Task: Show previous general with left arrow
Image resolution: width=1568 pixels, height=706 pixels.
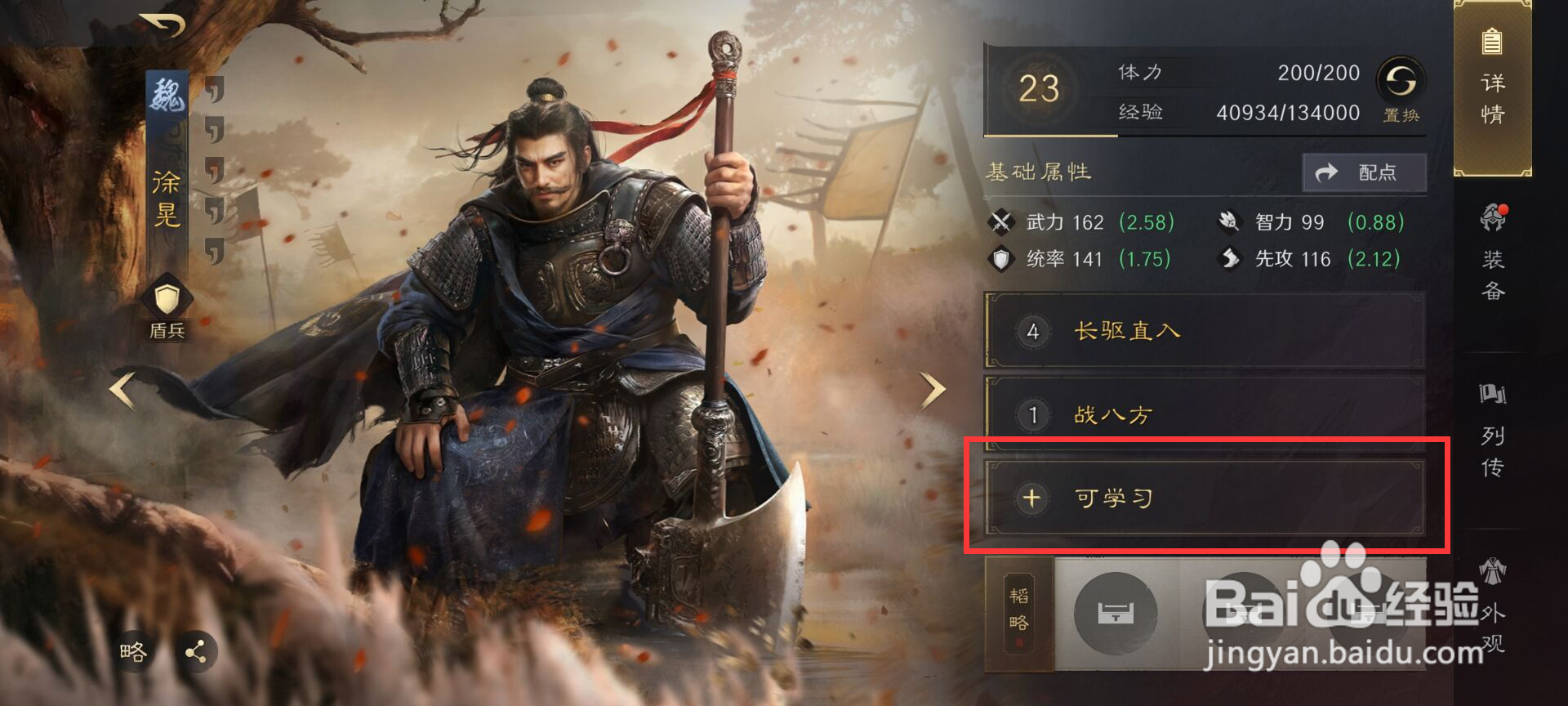Action: [x=122, y=391]
